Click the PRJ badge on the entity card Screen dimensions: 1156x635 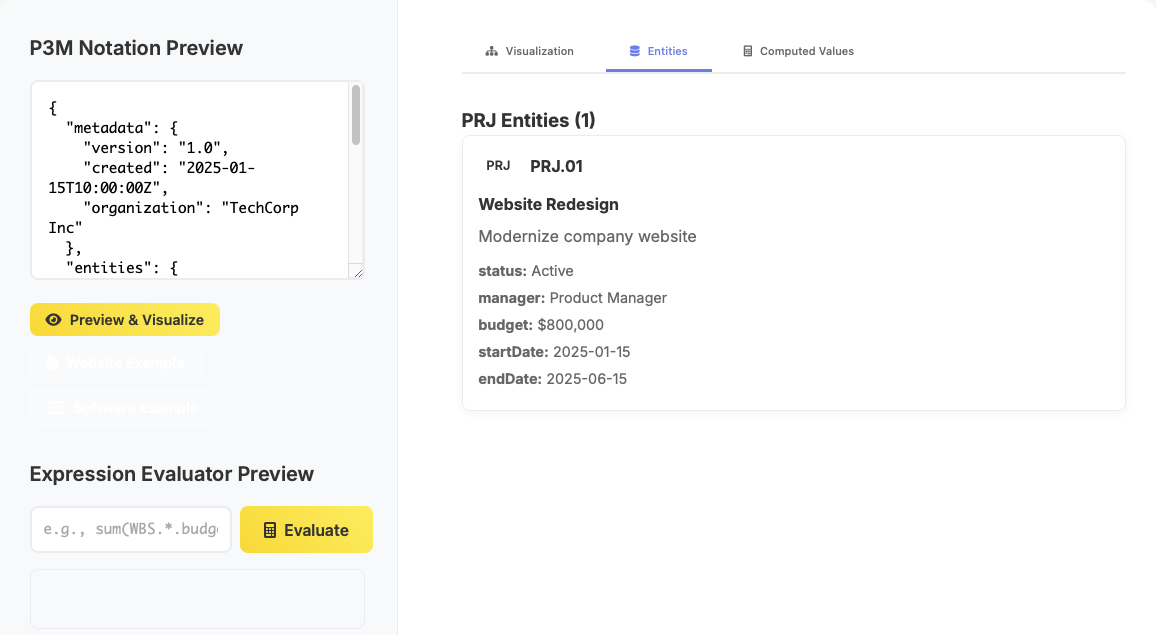coord(498,165)
